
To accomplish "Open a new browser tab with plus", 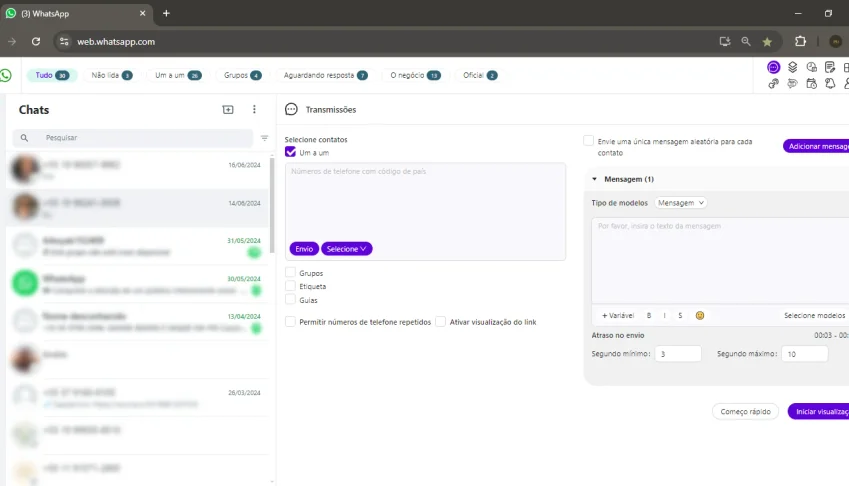I will pyautogui.click(x=166, y=14).
